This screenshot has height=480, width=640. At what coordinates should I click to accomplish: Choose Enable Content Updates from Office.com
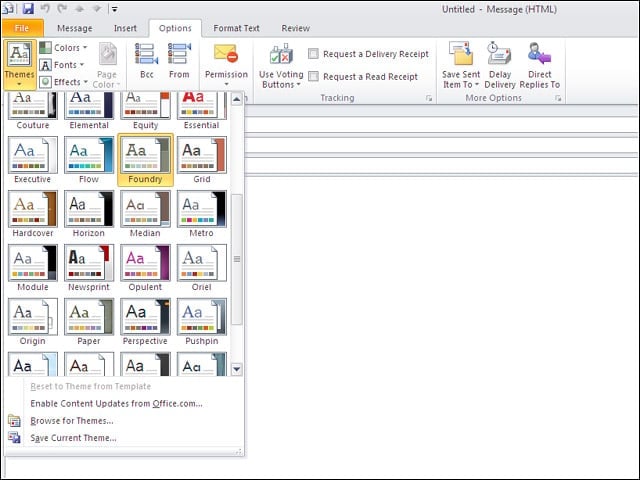tap(116, 404)
